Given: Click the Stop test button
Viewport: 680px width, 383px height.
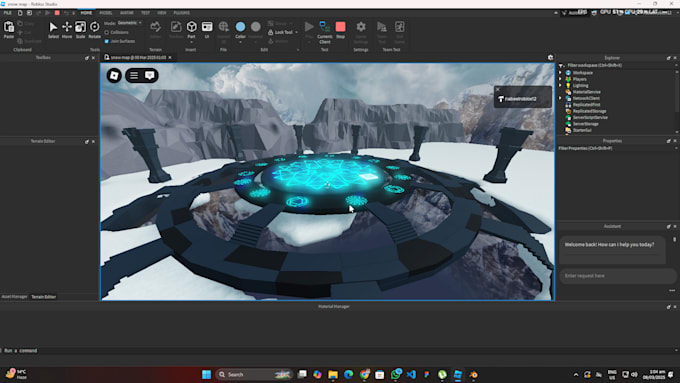Looking at the screenshot, I should point(340,30).
